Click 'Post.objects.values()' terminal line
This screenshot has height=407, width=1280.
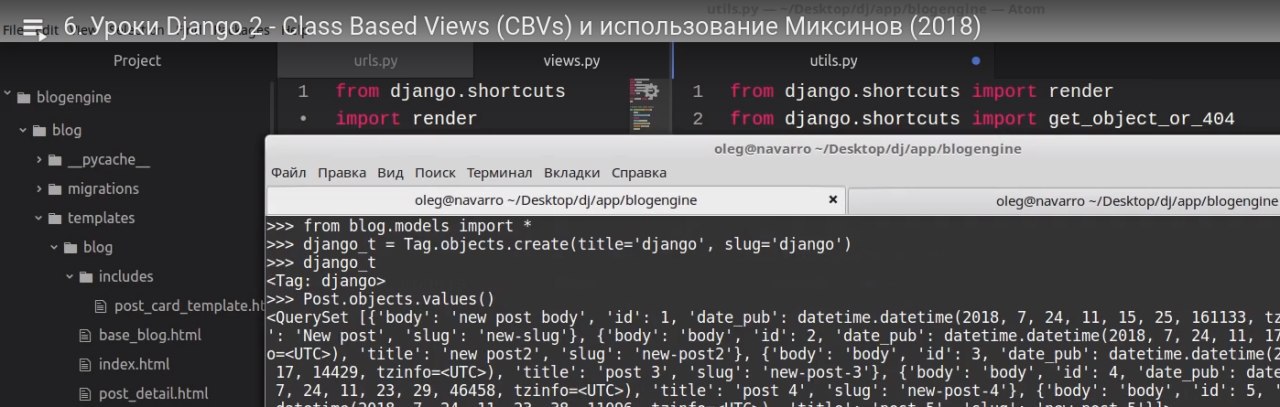(x=399, y=299)
